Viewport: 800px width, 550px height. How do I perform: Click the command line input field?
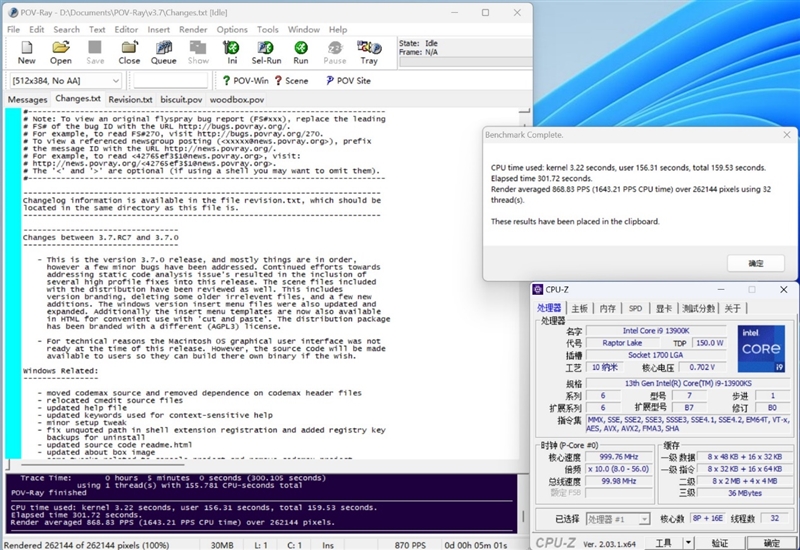point(170,81)
